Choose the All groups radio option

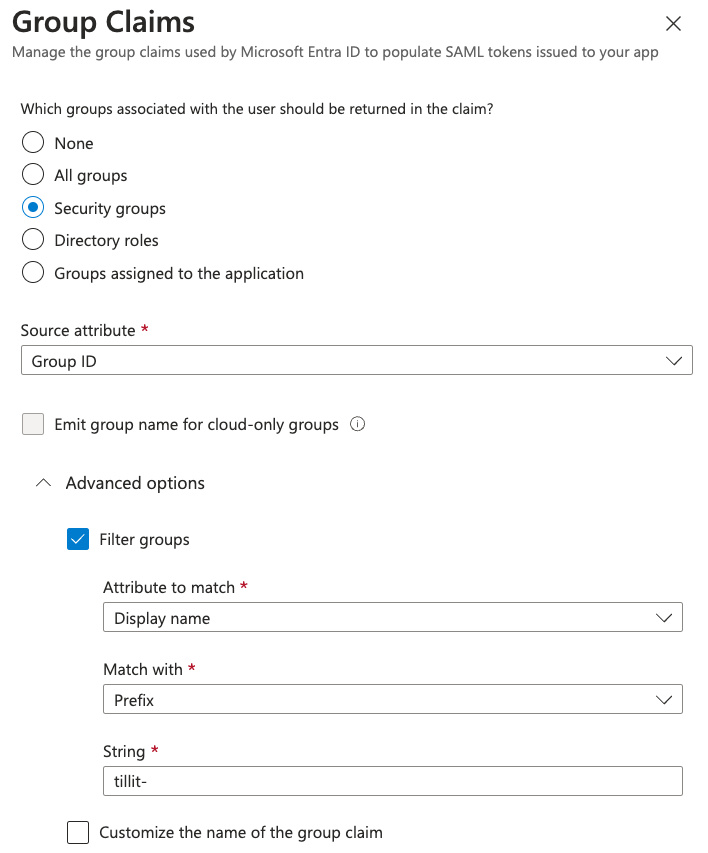[x=33, y=175]
